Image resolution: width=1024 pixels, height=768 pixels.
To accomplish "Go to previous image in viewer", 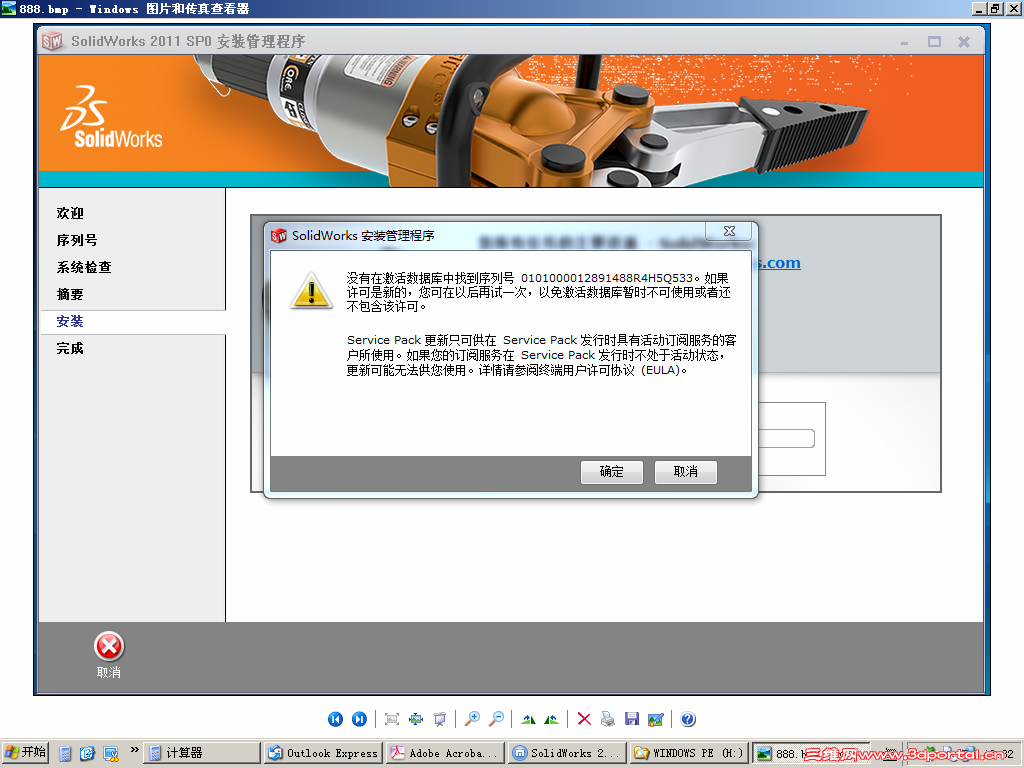I will coord(335,719).
